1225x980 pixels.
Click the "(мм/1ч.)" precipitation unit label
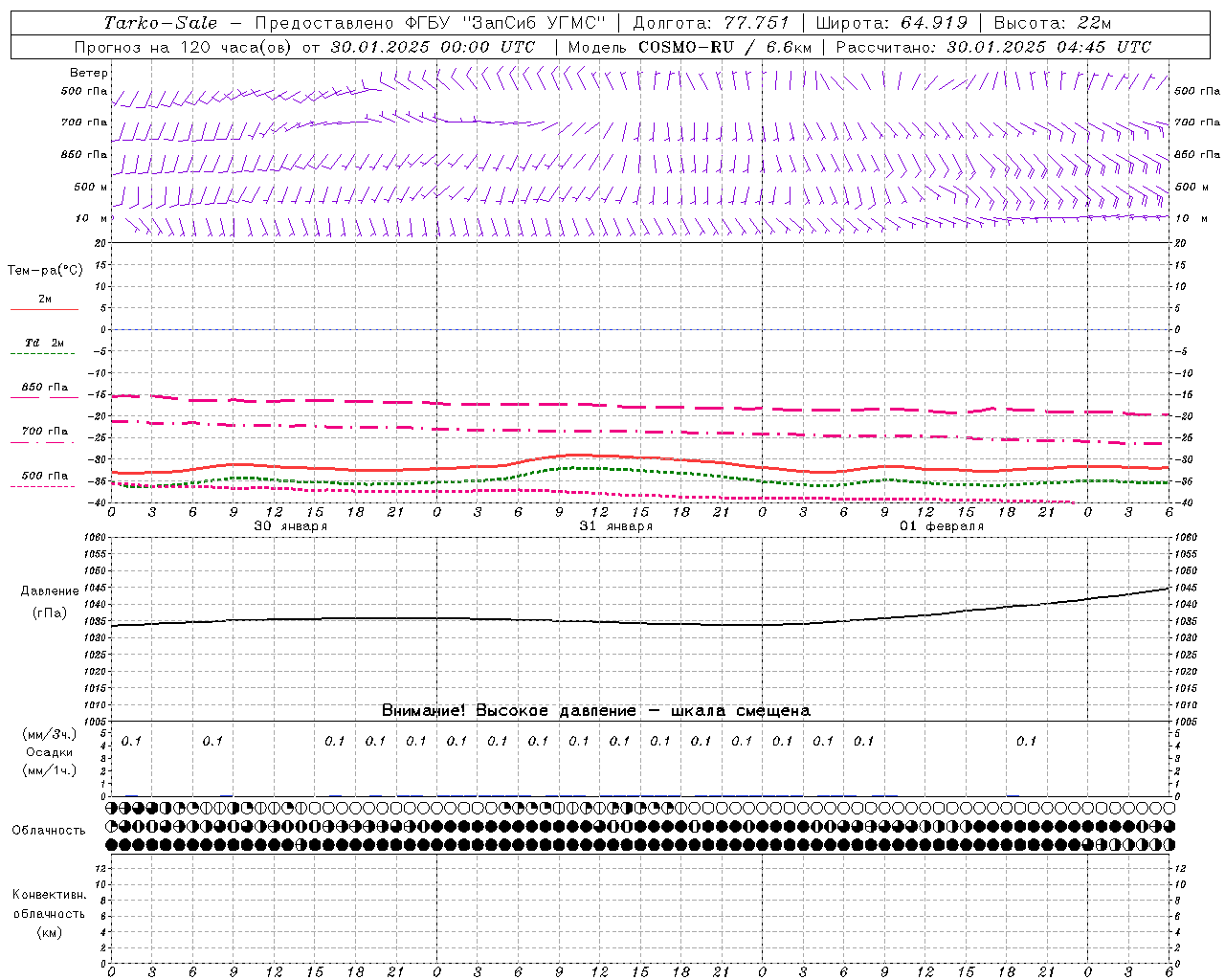point(50,770)
